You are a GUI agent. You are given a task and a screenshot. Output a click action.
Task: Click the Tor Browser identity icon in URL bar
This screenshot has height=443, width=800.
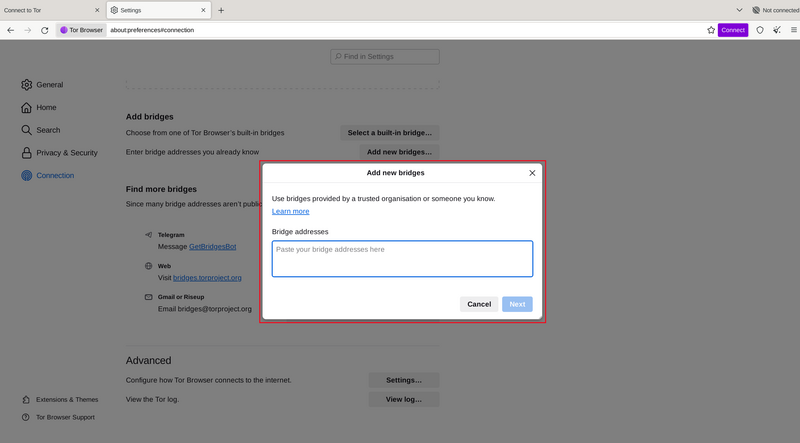(81, 30)
